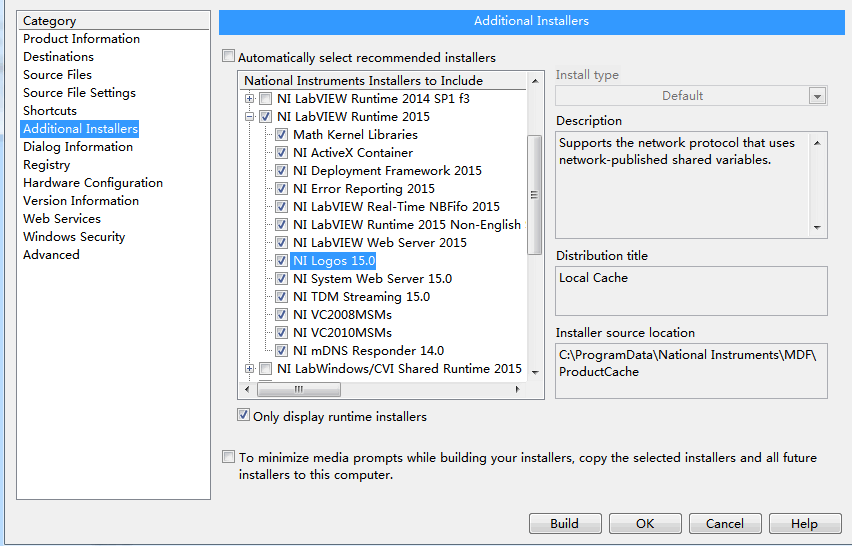Enable copy selected installers to this computer
This screenshot has width=852, height=546.
228,456
